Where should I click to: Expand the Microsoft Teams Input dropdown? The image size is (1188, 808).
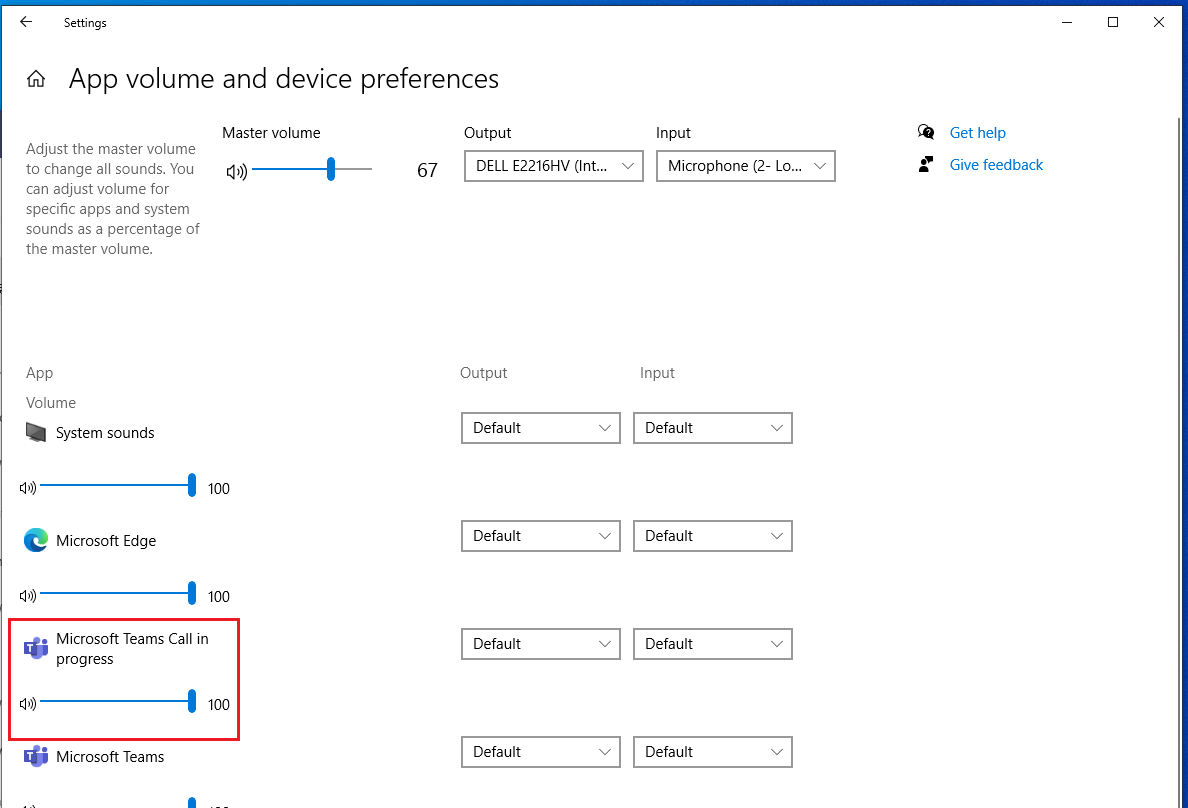click(x=713, y=752)
